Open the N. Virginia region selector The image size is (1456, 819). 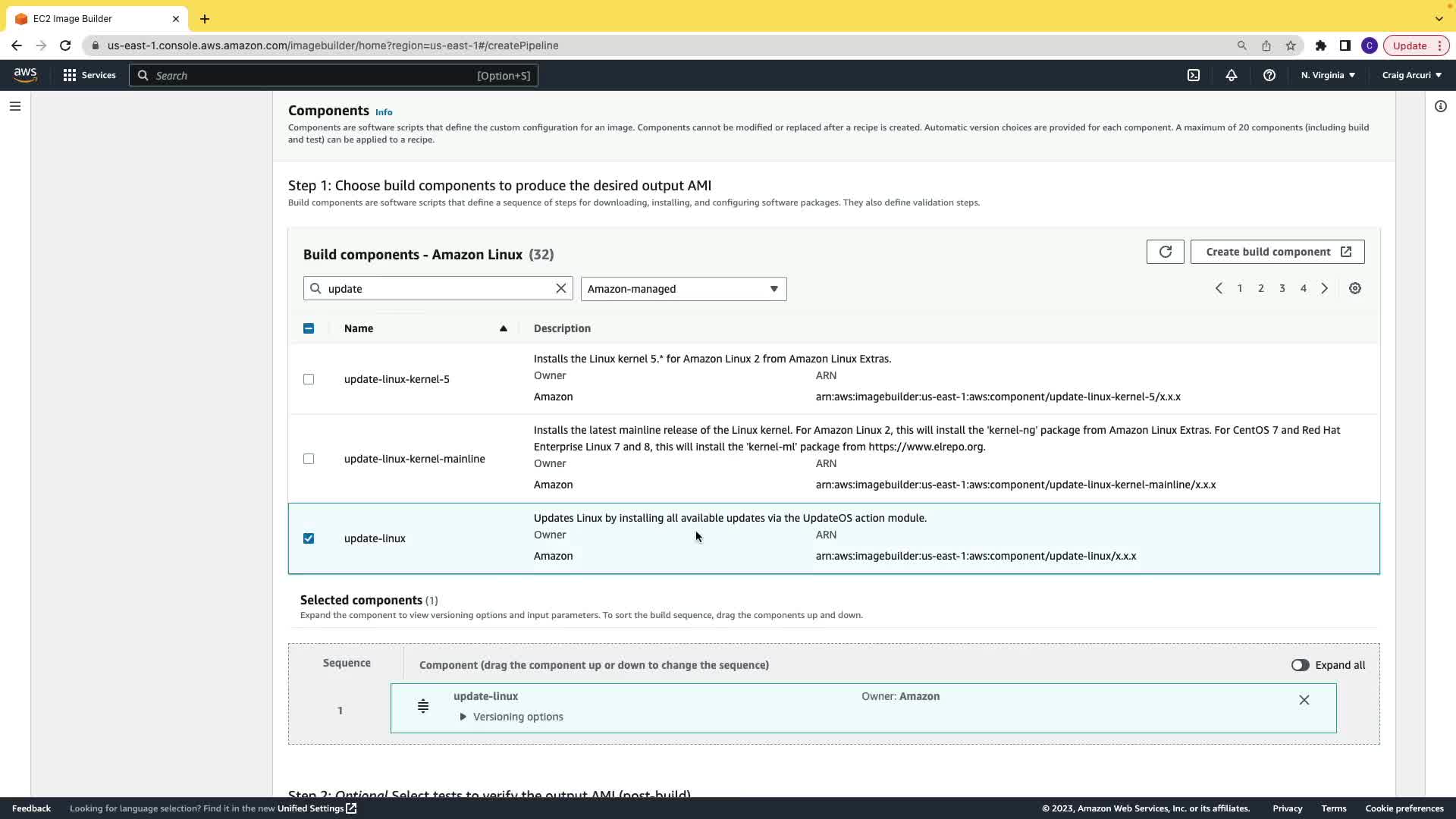click(1328, 75)
